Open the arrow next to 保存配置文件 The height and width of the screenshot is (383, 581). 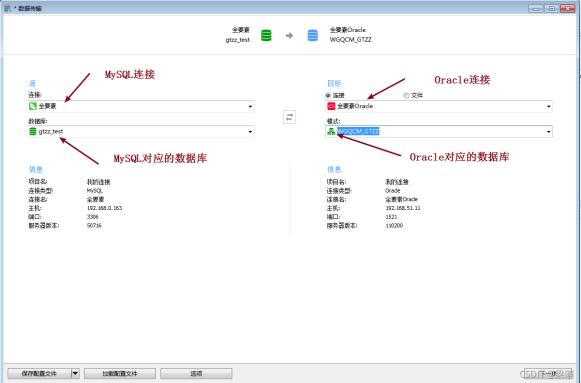[x=75, y=373]
